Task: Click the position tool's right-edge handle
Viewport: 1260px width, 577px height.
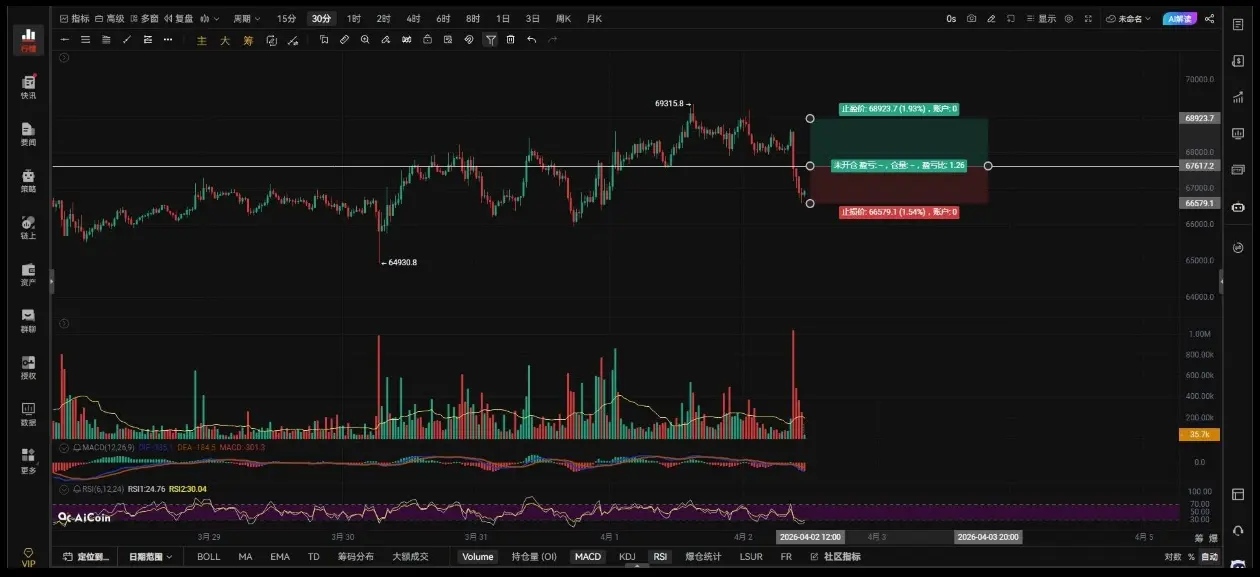Action: [x=988, y=166]
